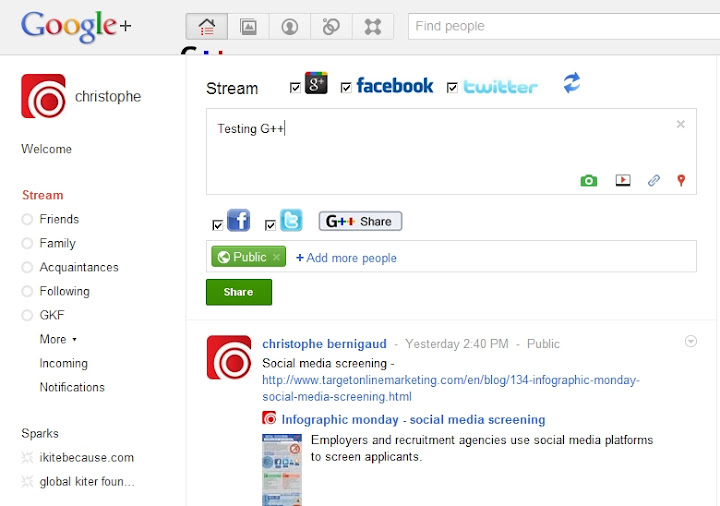Select the Acquaintances circle radio button
The image size is (720, 506).
tap(27, 267)
